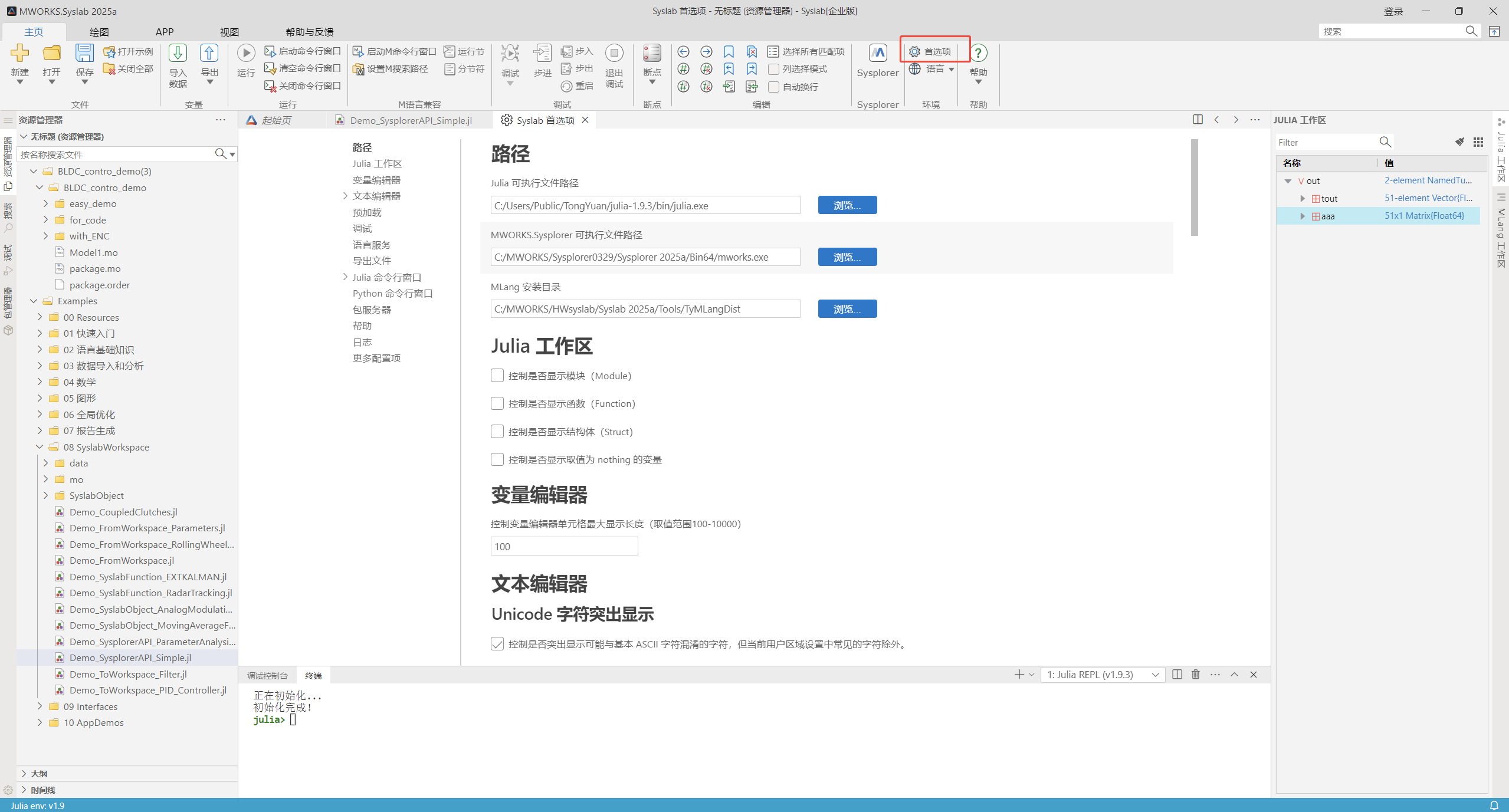Toggle the nothing 变量 display checkbox
Screen dimensions: 1509x812
click(497, 459)
